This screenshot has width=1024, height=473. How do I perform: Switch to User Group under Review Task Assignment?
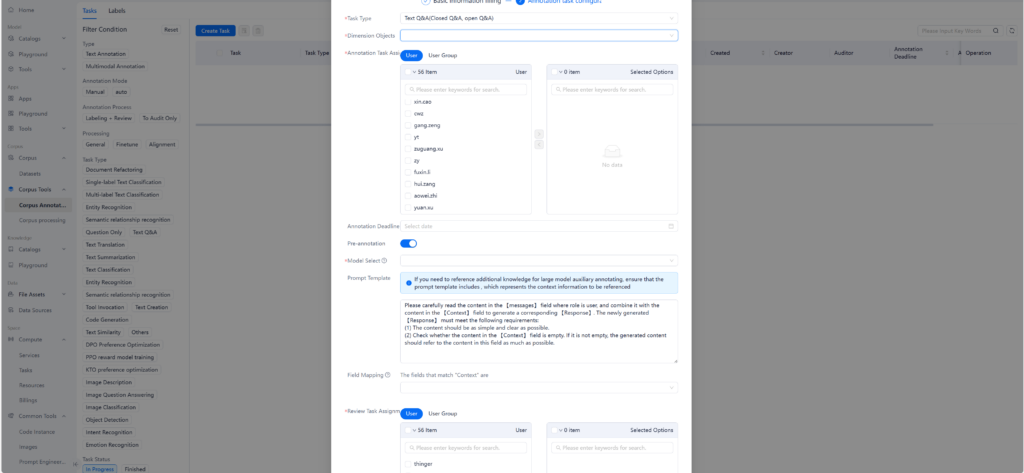[x=442, y=413]
